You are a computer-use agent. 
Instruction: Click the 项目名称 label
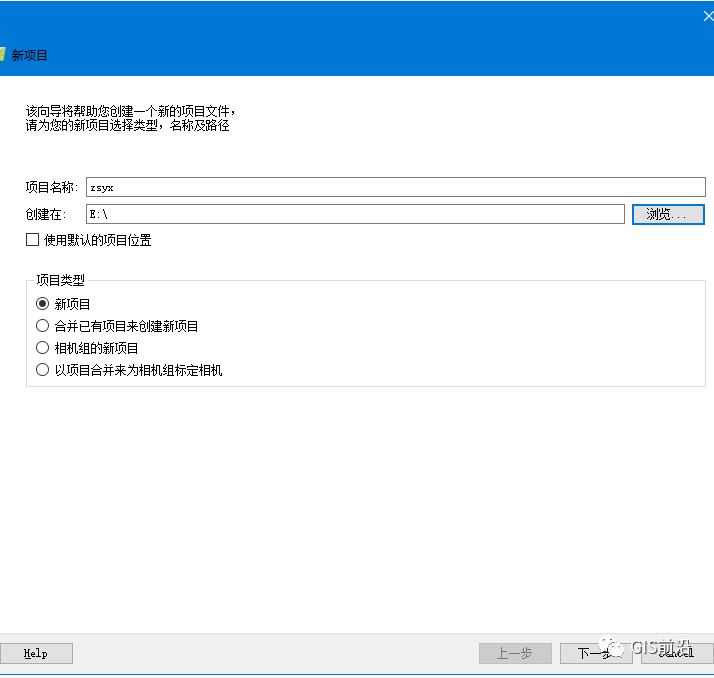point(51,187)
